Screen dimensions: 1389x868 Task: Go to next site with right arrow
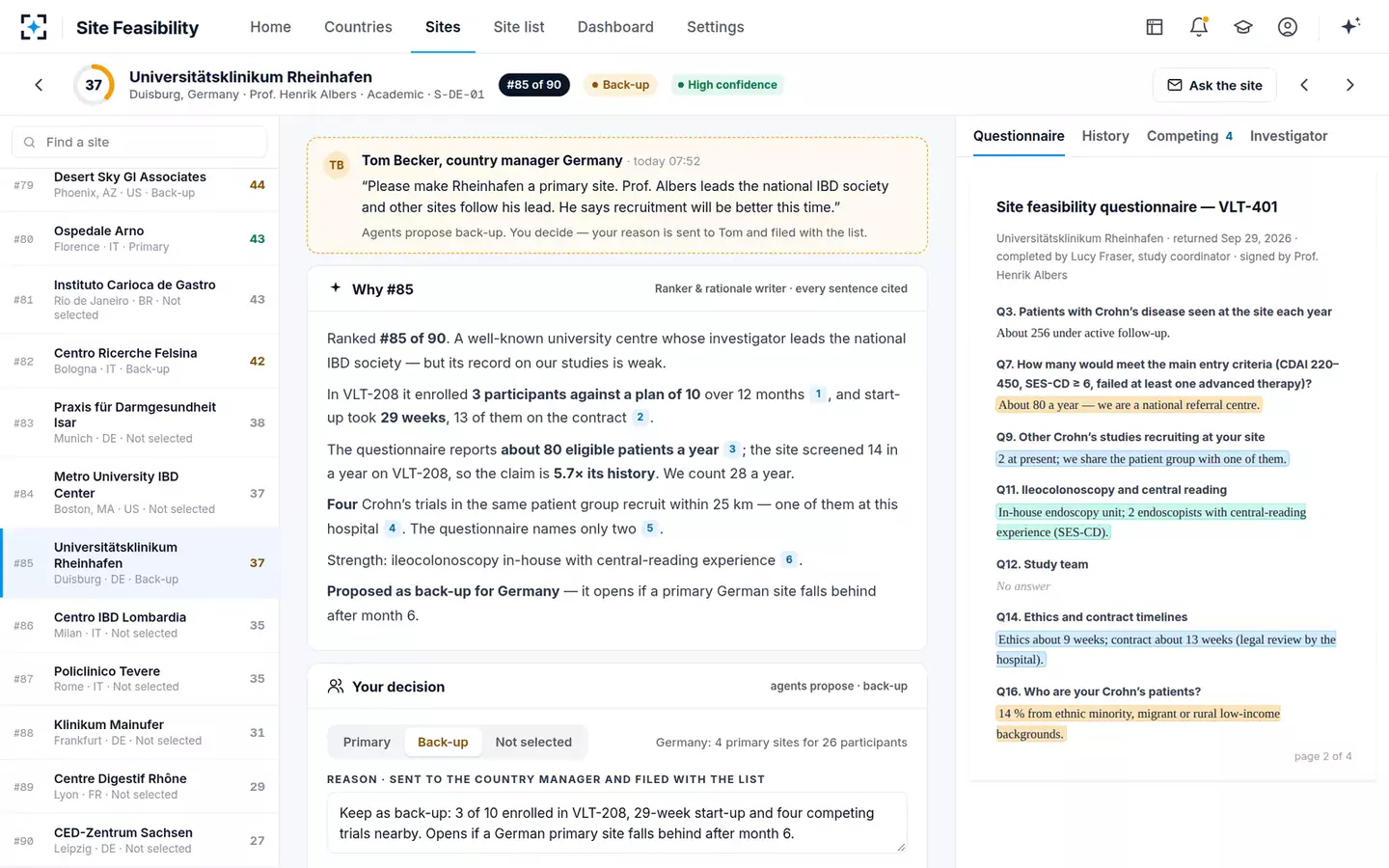coord(1349,85)
